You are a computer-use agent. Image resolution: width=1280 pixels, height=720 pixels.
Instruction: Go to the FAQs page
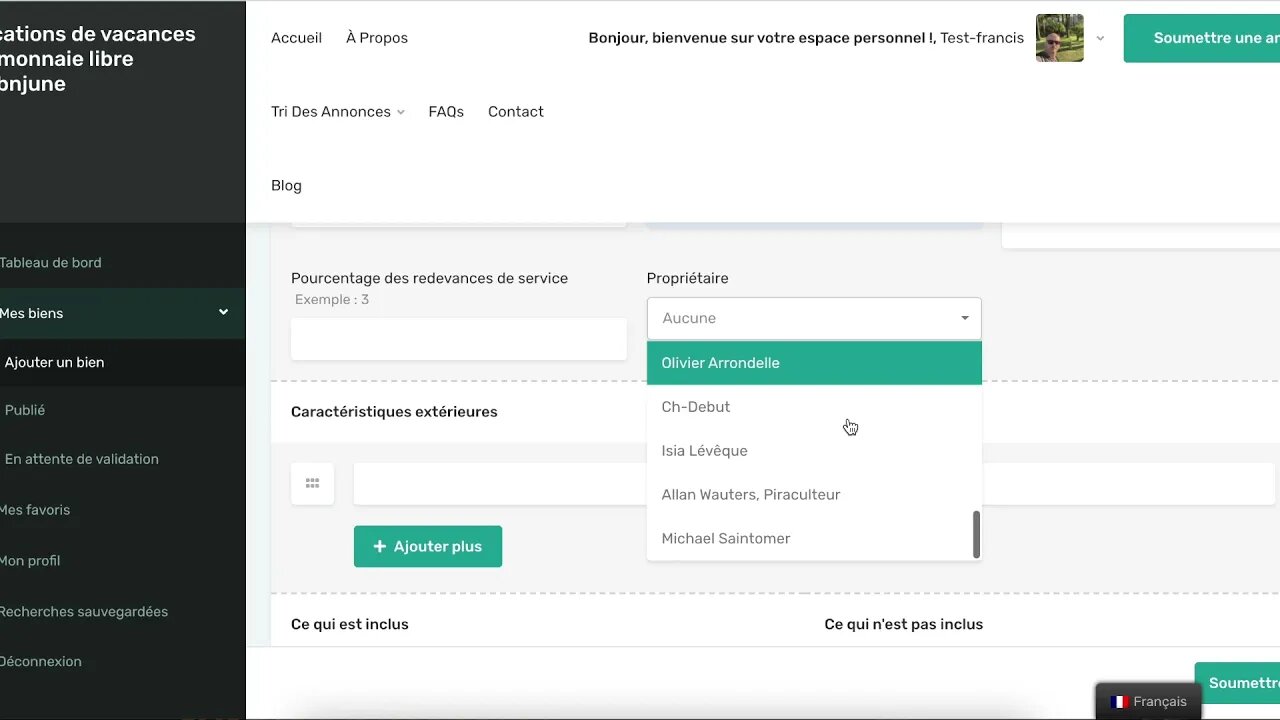coord(446,112)
